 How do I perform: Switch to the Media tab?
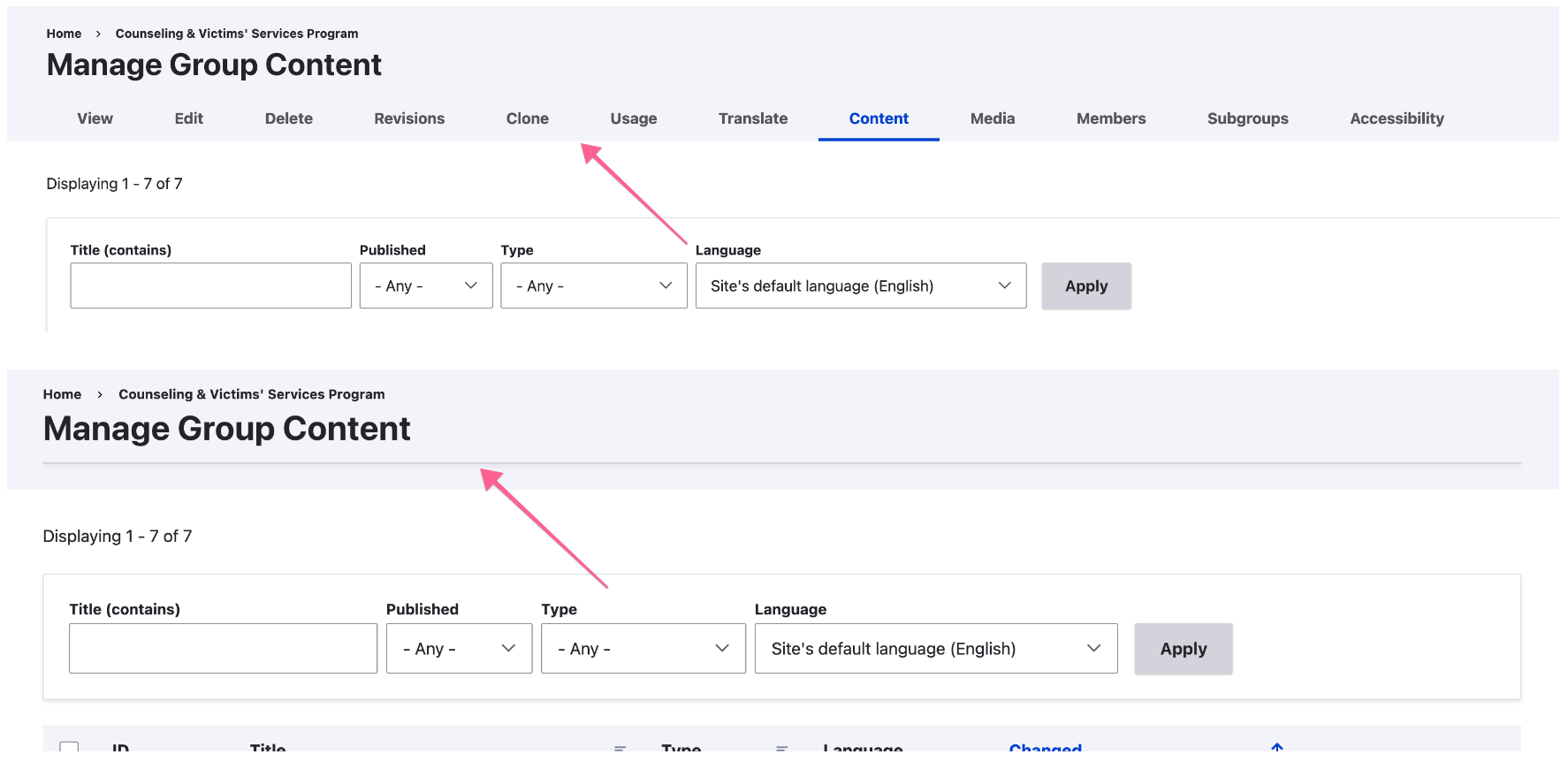click(992, 118)
